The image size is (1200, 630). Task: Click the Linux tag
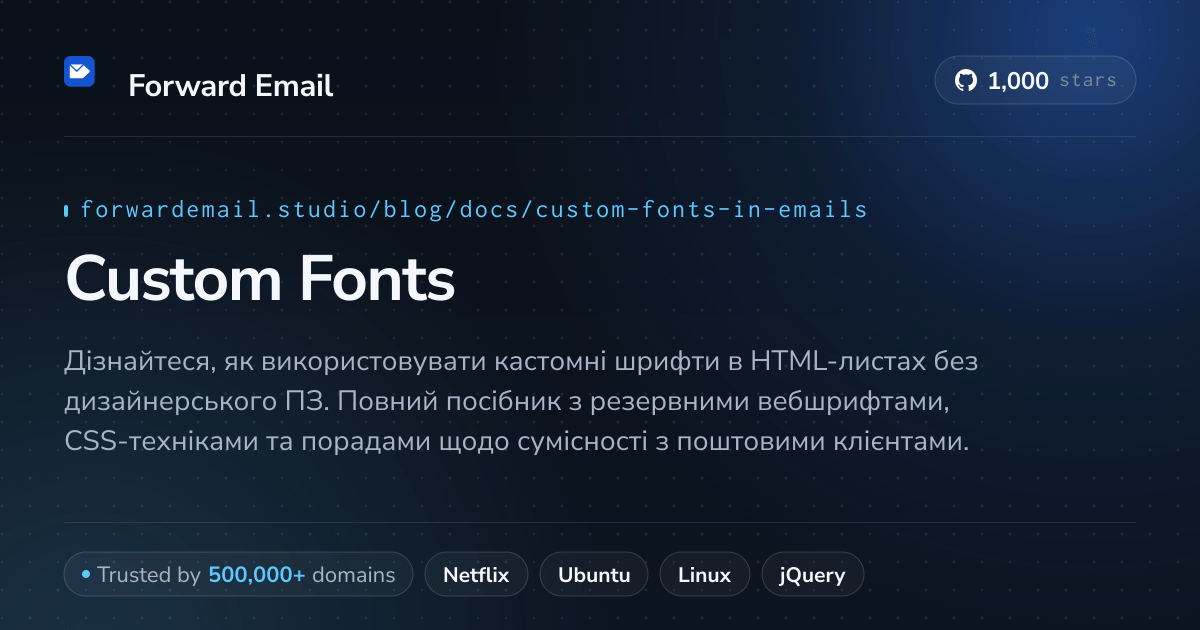tap(705, 575)
